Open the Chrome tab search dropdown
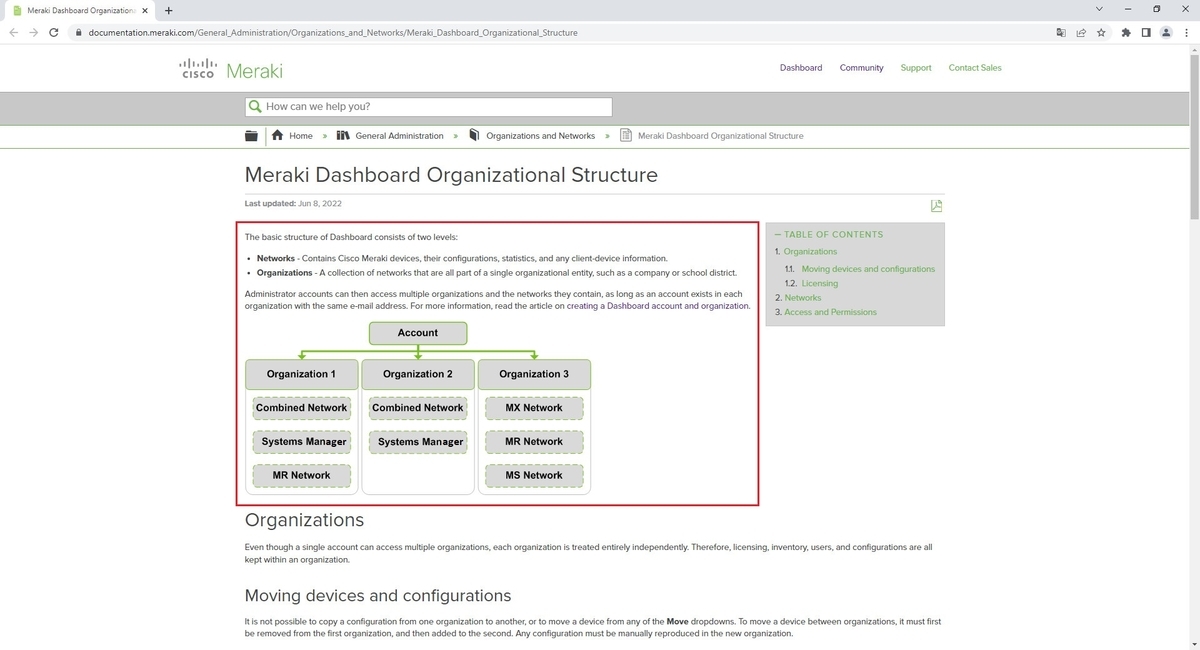The width and height of the screenshot is (1200, 650). pos(1098,8)
